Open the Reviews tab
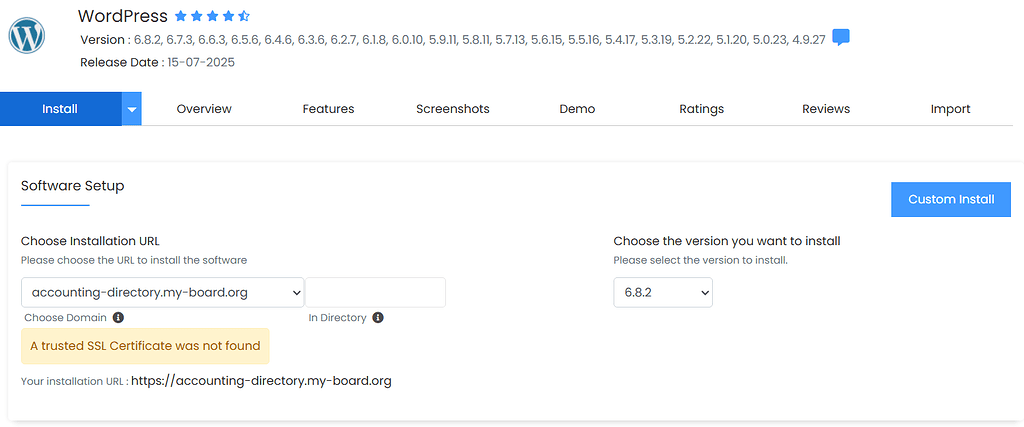1024x427 pixels. pos(826,109)
